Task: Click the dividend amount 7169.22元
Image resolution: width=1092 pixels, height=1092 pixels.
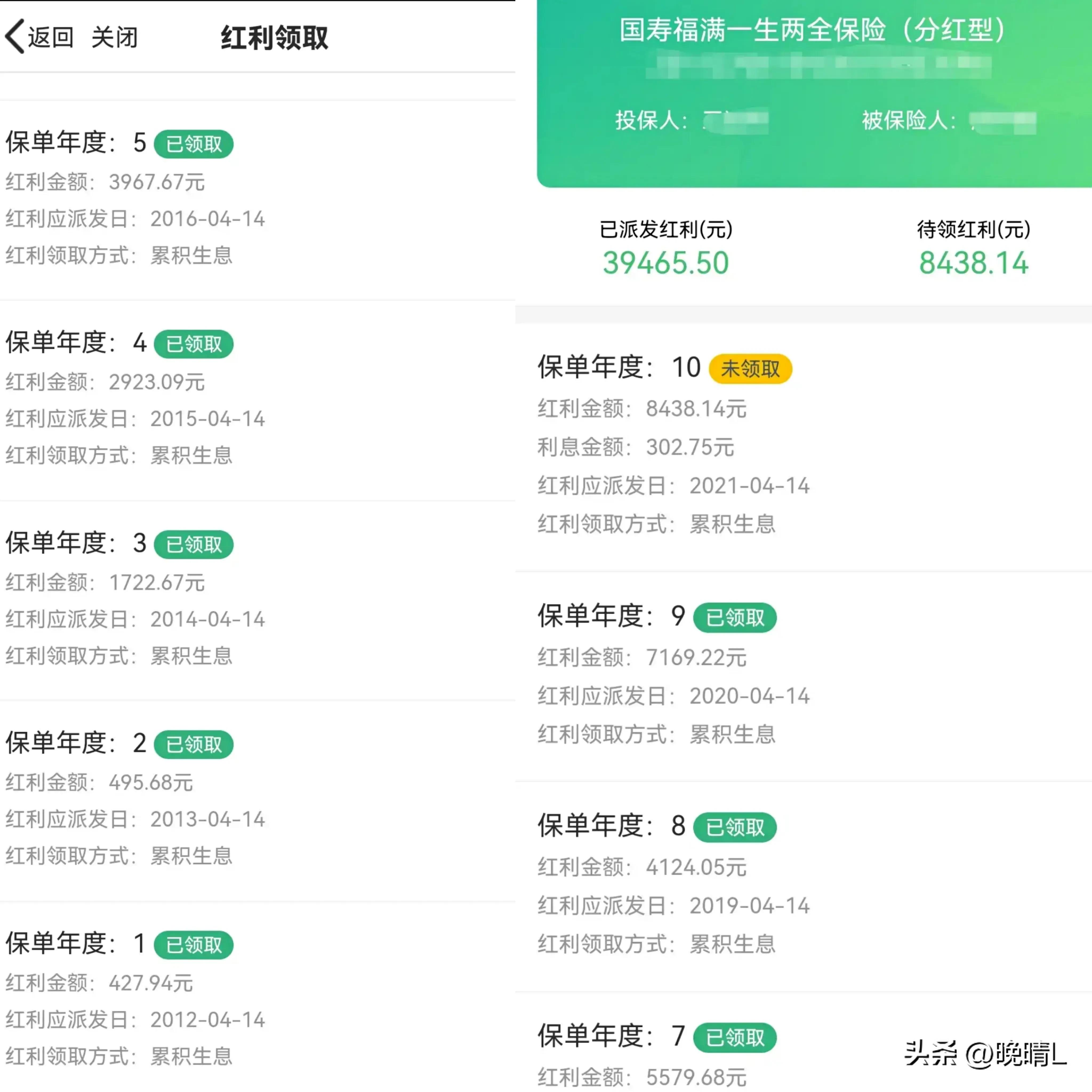Action: 697,658
